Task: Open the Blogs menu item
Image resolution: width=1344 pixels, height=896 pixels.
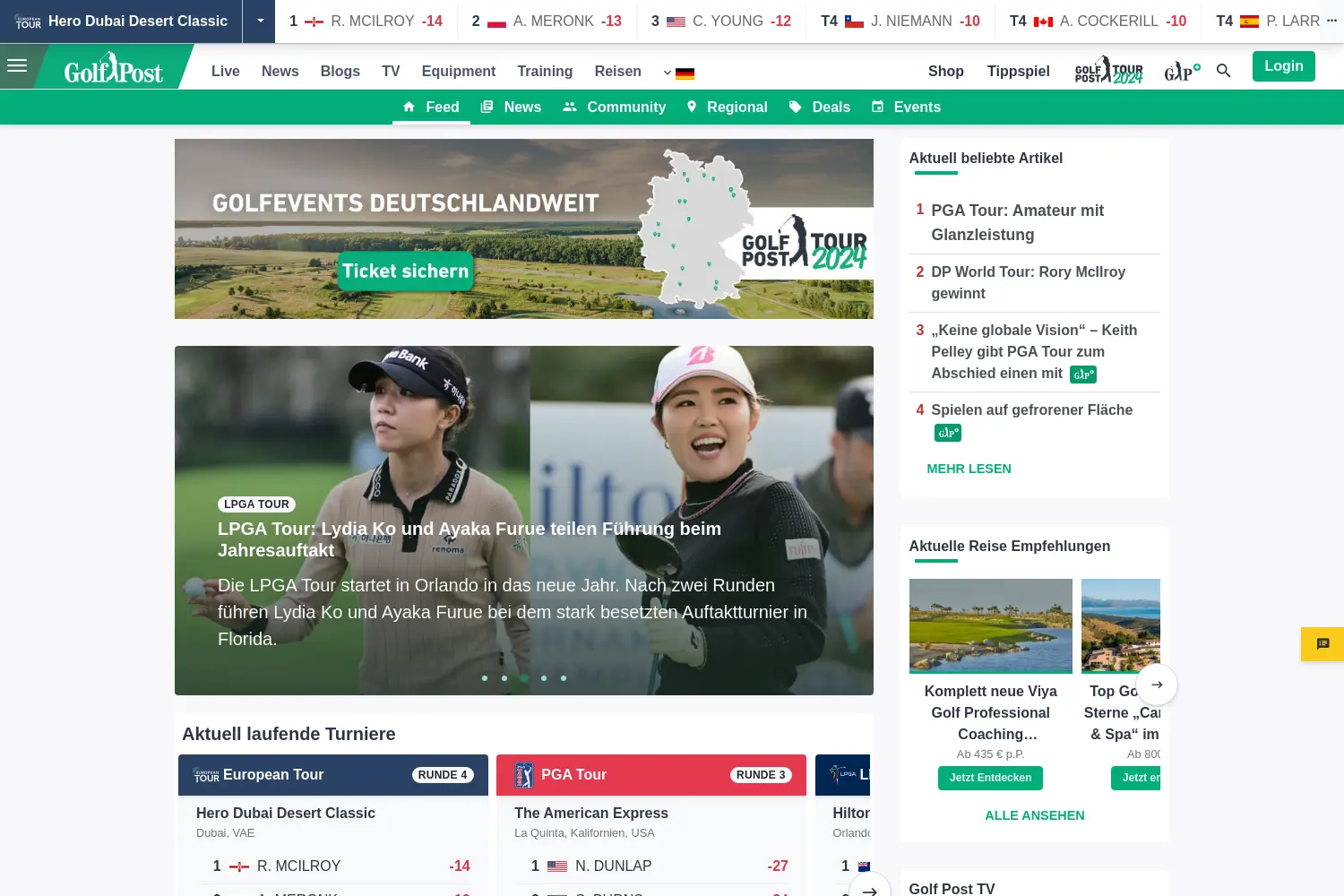Action: click(x=340, y=71)
